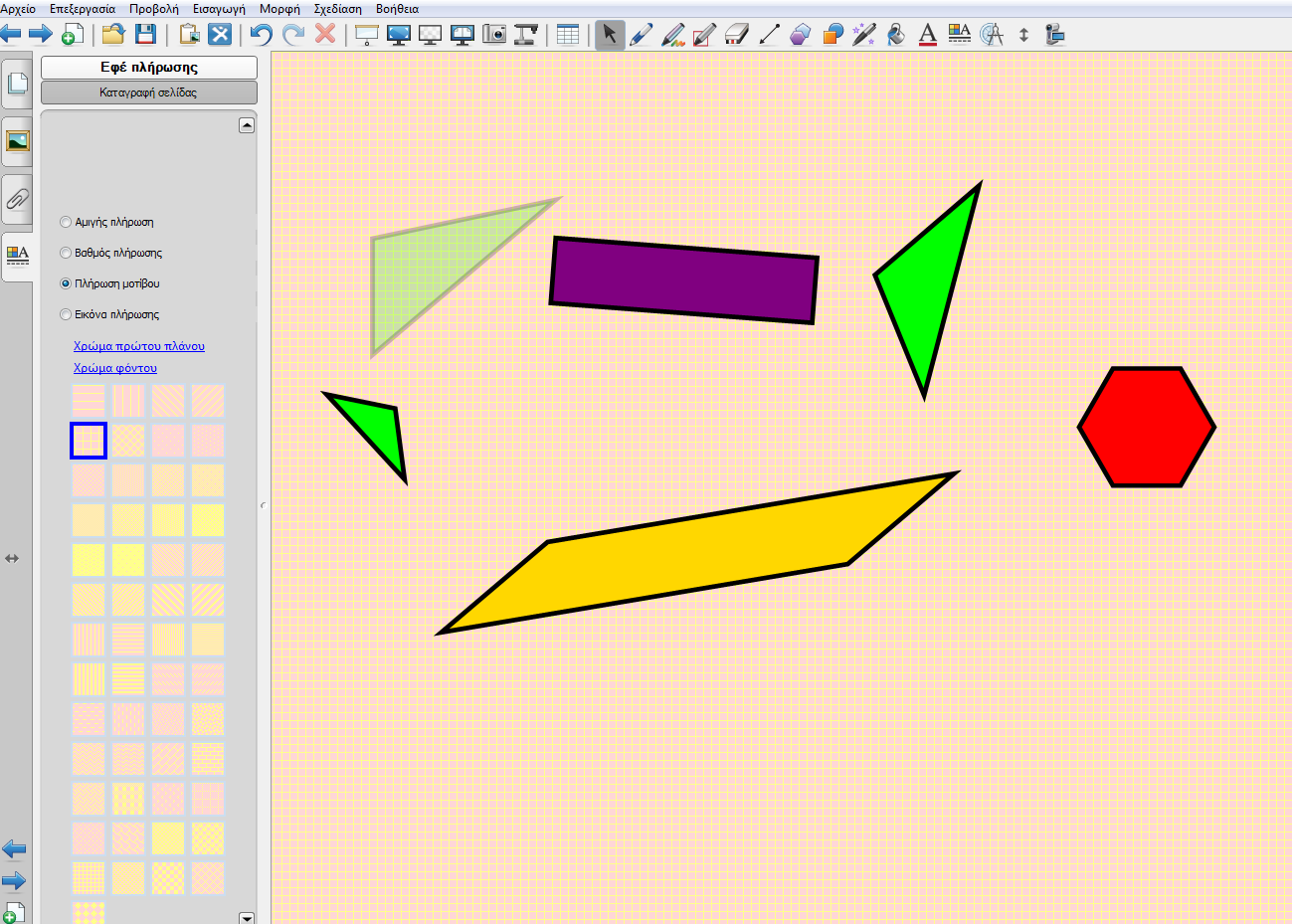The height and width of the screenshot is (924, 1292).
Task: Go to previous page using toolbar back arrow
Action: [x=11, y=35]
